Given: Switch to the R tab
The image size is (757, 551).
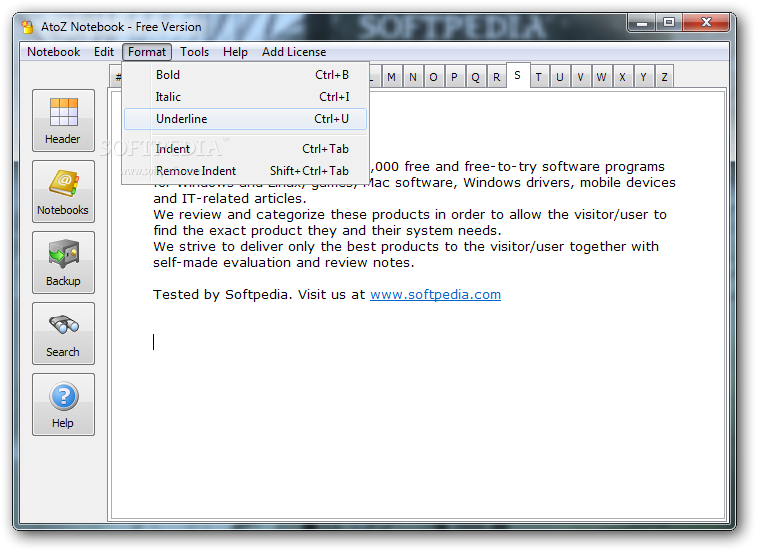Looking at the screenshot, I should [x=496, y=77].
